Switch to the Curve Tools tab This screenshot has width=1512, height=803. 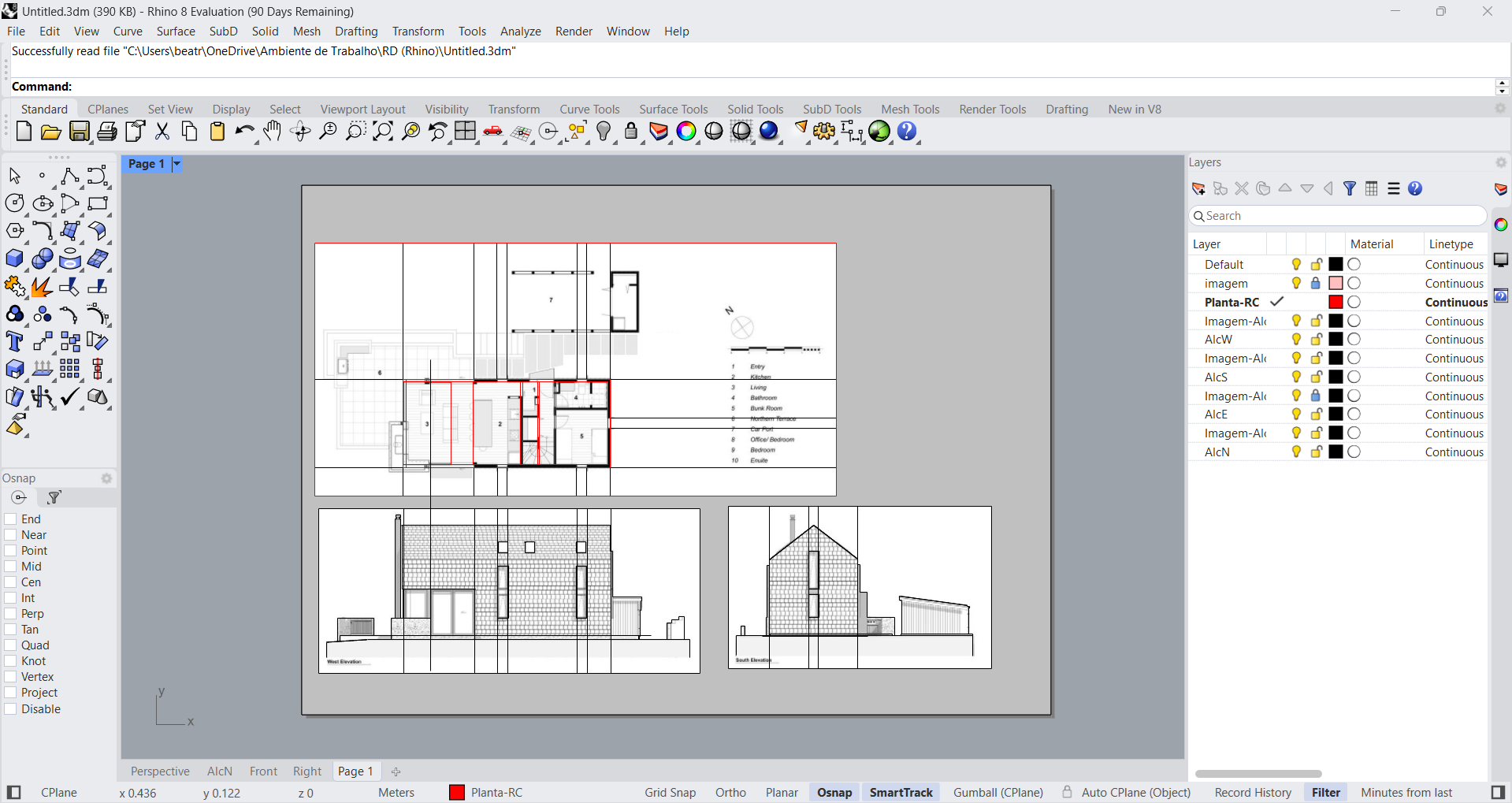tap(589, 110)
